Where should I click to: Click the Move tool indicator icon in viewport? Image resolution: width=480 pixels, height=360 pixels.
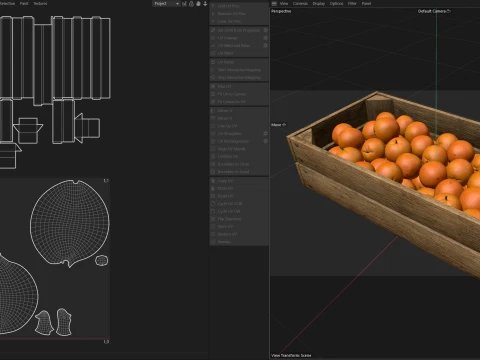coord(284,125)
